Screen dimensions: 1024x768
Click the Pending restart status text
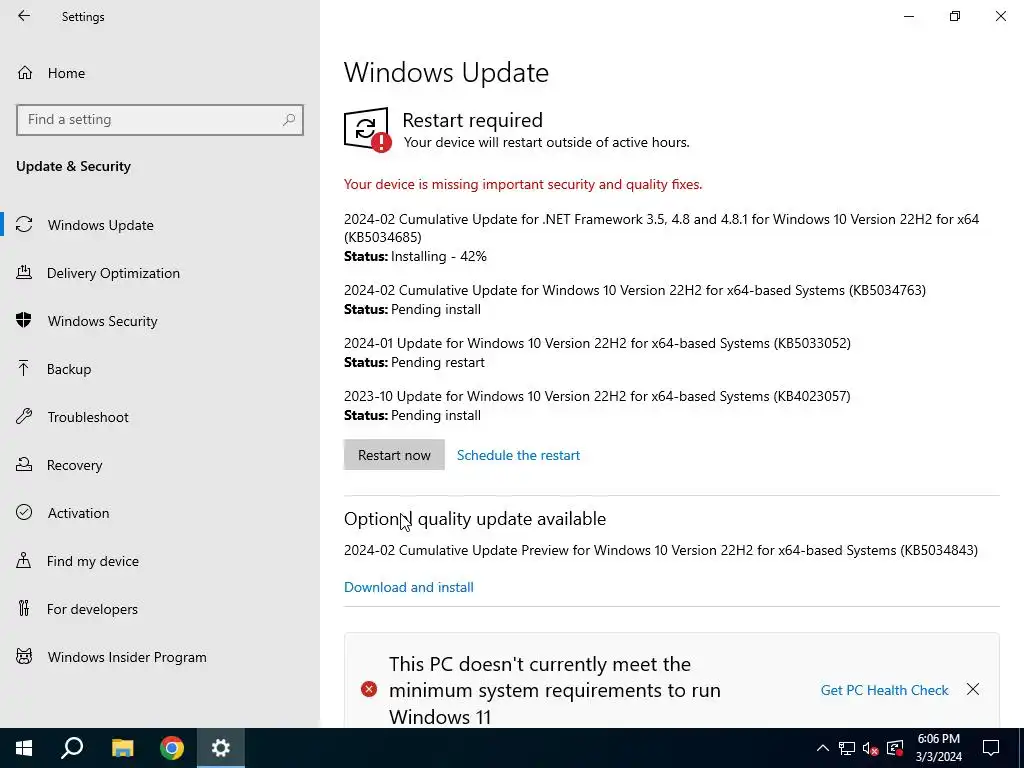click(x=438, y=362)
